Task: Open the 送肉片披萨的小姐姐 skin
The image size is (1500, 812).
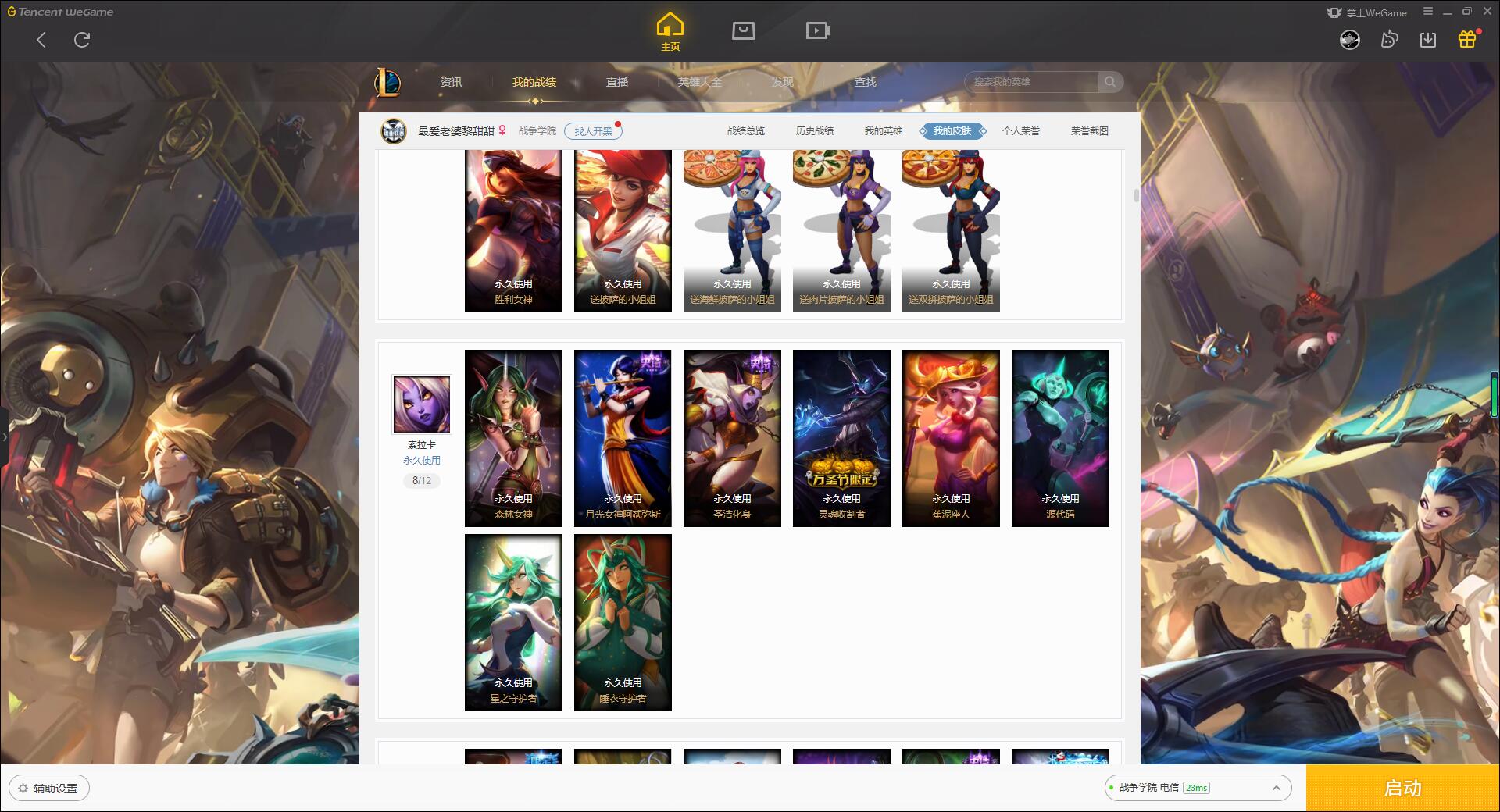Action: pos(841,231)
